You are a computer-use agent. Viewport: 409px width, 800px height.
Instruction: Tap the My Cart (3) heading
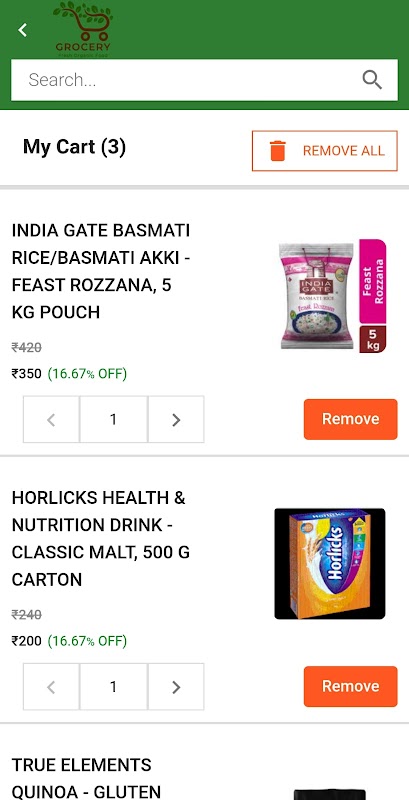point(74,147)
